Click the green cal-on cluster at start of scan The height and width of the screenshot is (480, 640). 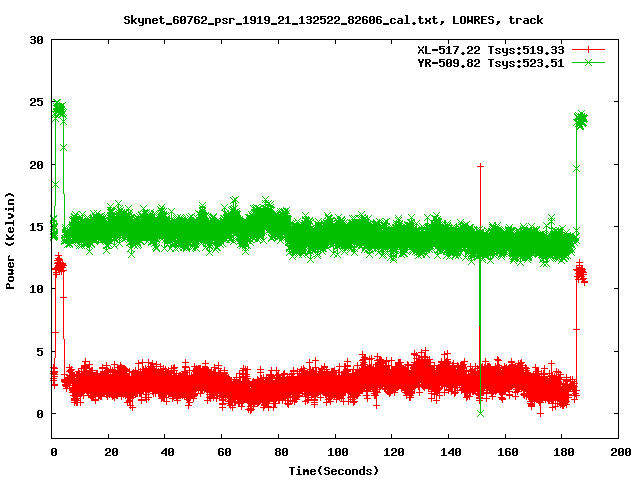[59, 110]
